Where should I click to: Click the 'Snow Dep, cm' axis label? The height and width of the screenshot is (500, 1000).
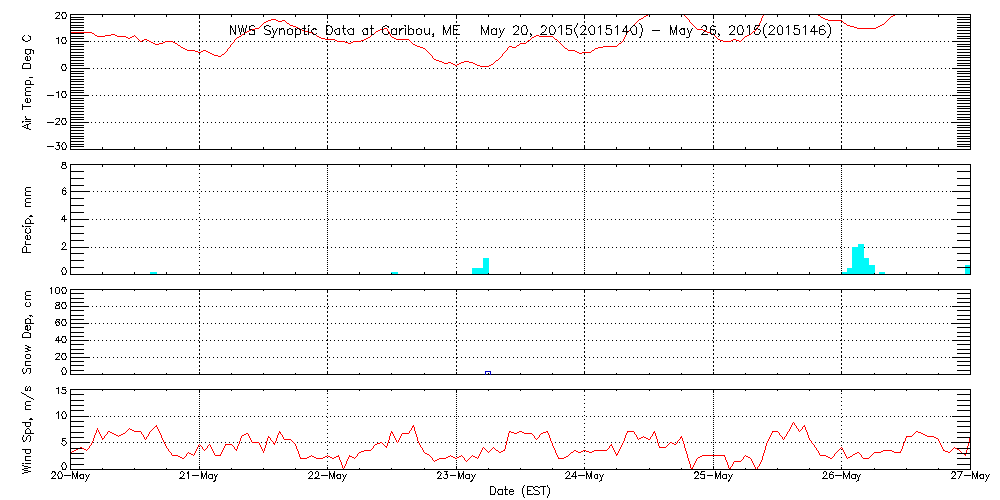[x=29, y=331]
